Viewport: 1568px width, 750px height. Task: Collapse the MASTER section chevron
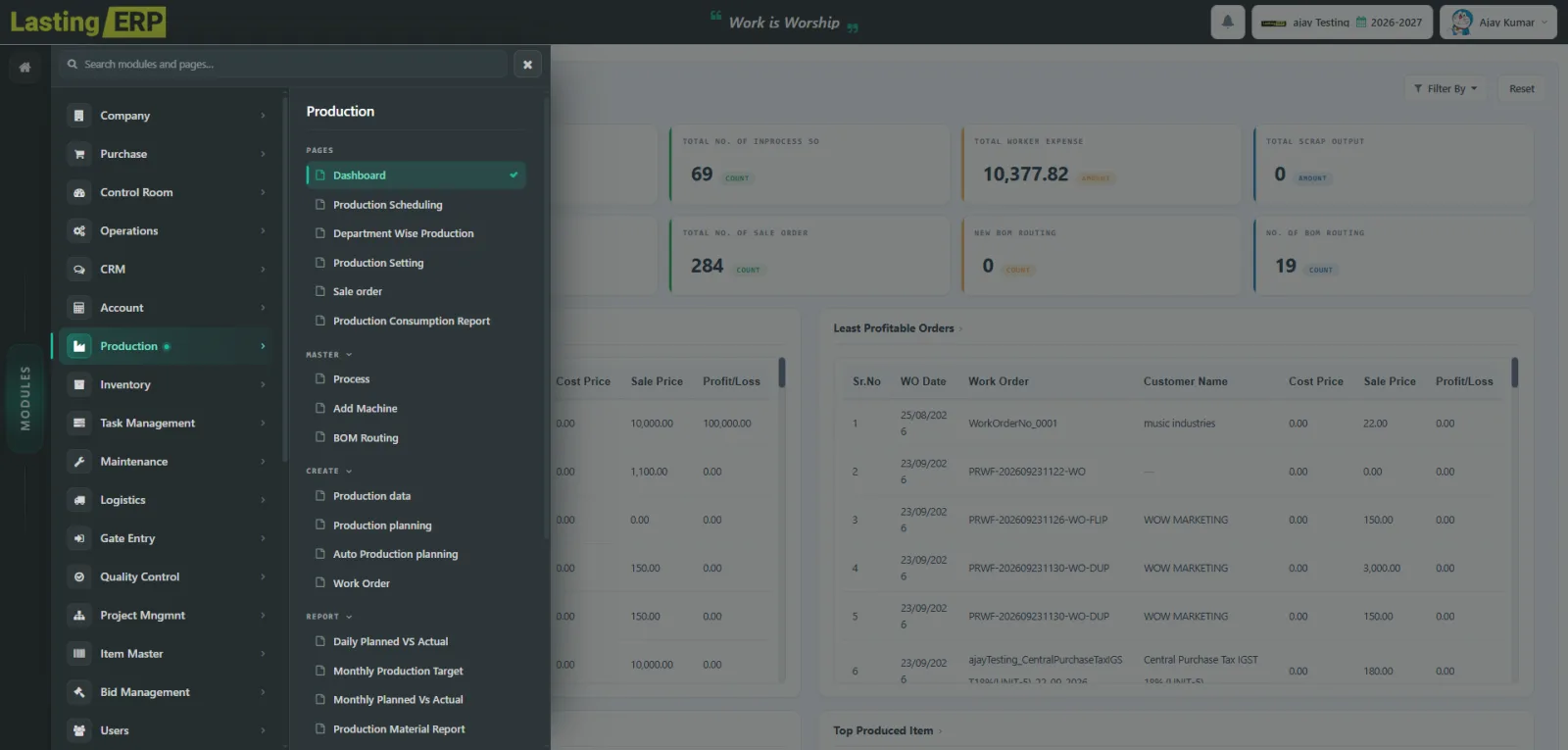[349, 355]
